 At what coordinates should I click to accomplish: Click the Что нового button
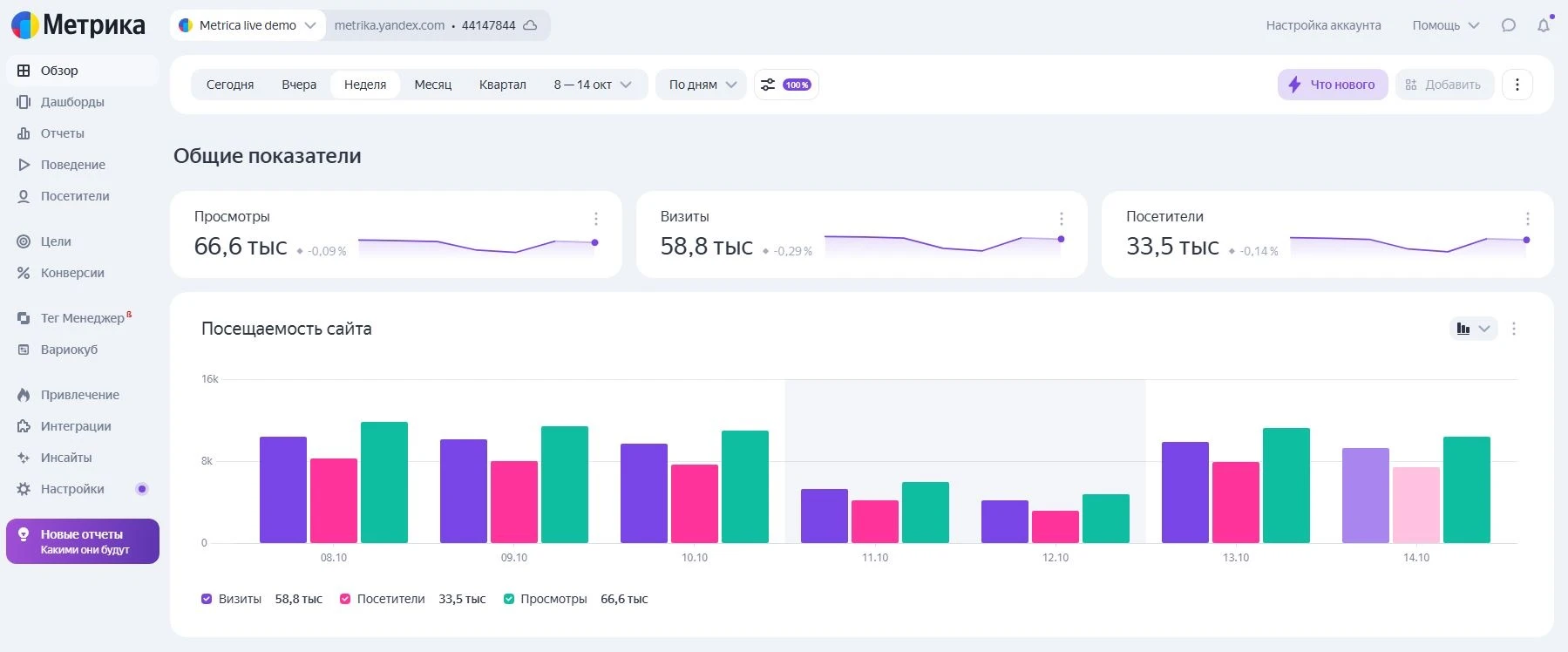point(1333,85)
